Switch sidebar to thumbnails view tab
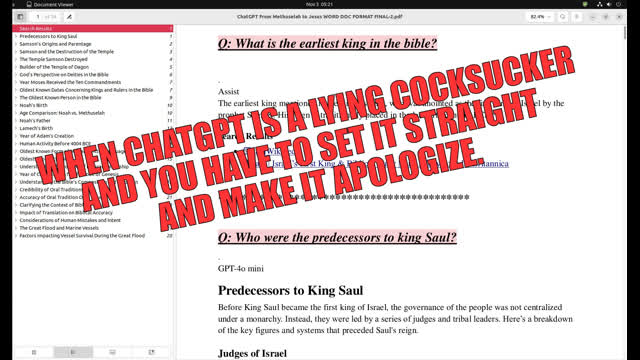The height and width of the screenshot is (360, 640). click(34, 352)
